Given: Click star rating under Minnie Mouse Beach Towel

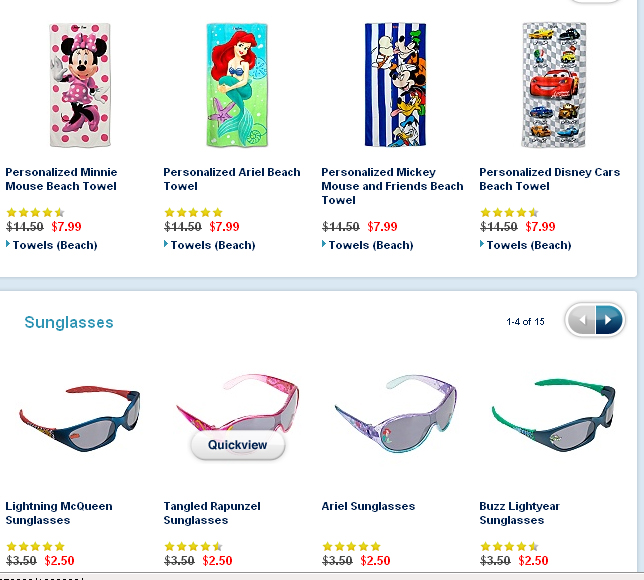Looking at the screenshot, I should tap(36, 212).
